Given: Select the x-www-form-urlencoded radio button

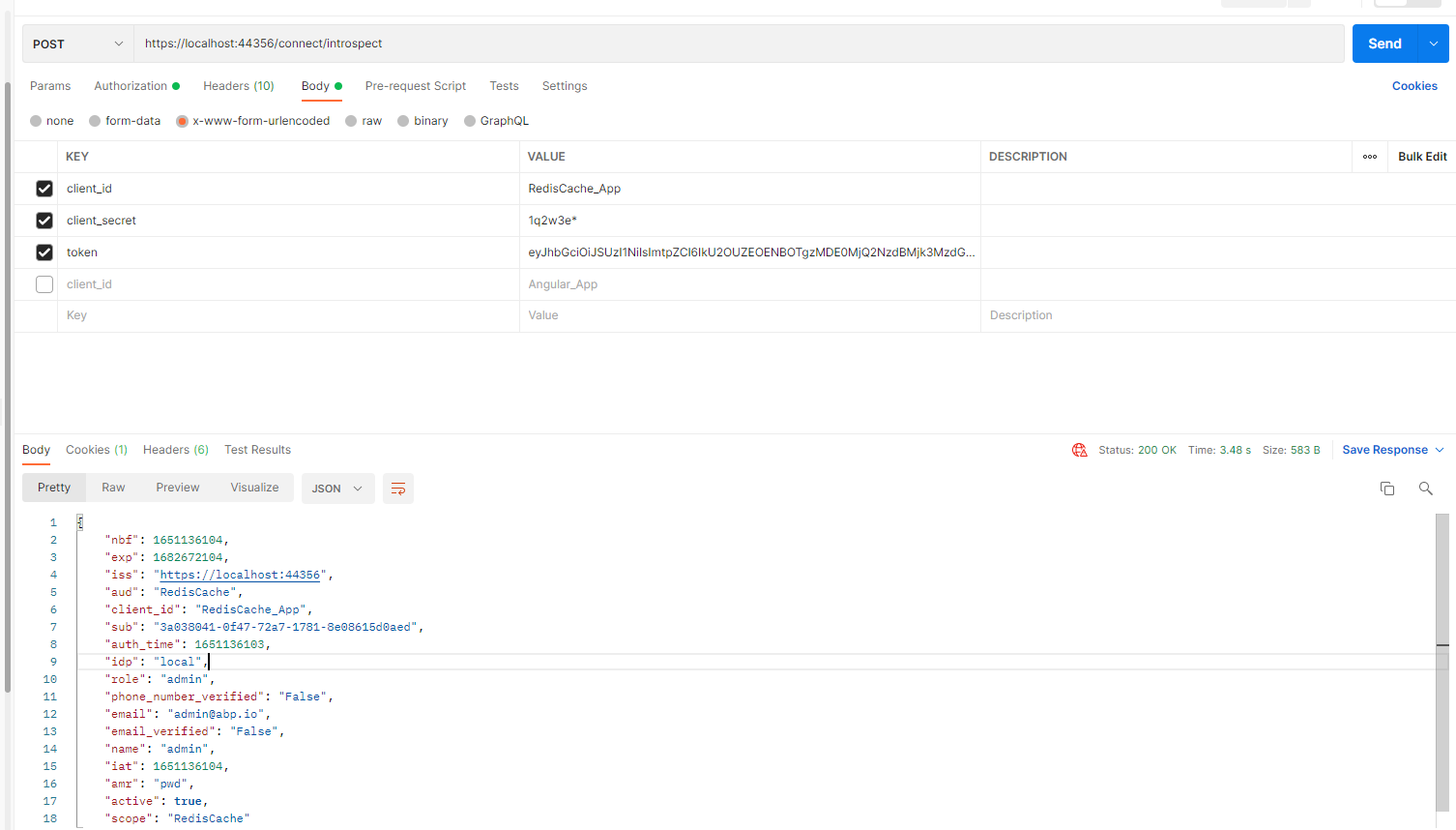Looking at the screenshot, I should click(x=182, y=120).
